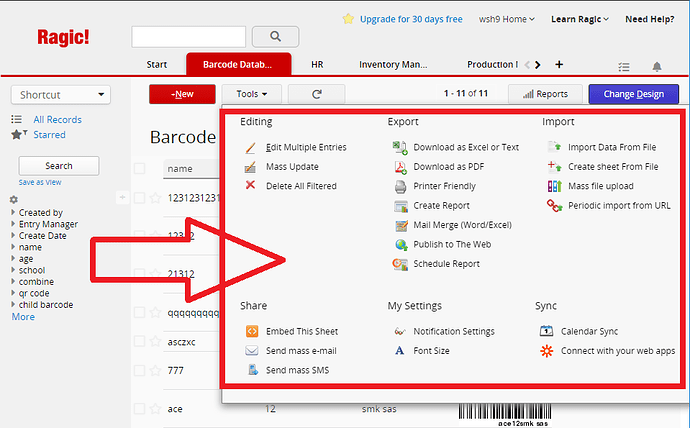Expand the Entry Manager filter
The image size is (690, 428).
click(x=13, y=223)
